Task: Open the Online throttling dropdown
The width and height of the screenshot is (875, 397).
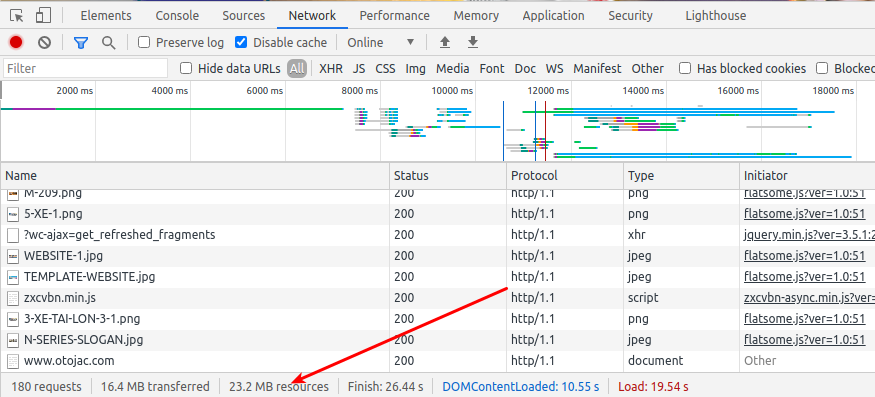Action: (x=381, y=42)
